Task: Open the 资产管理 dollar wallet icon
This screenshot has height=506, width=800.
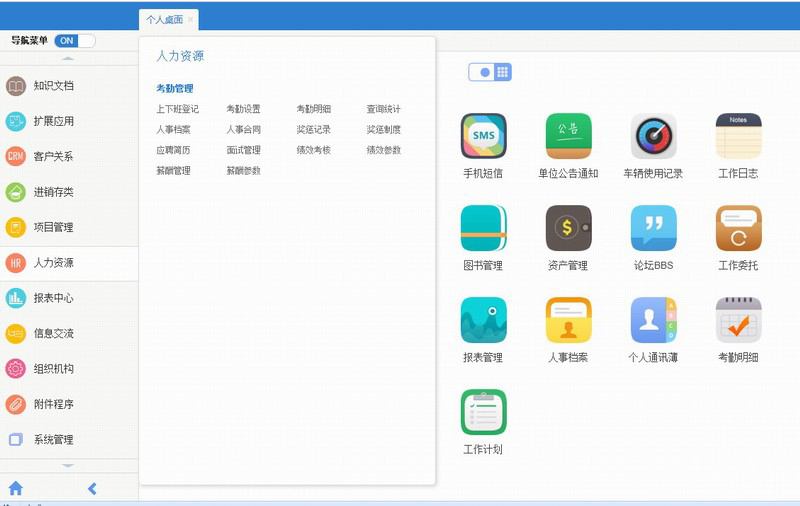Action: click(x=568, y=228)
